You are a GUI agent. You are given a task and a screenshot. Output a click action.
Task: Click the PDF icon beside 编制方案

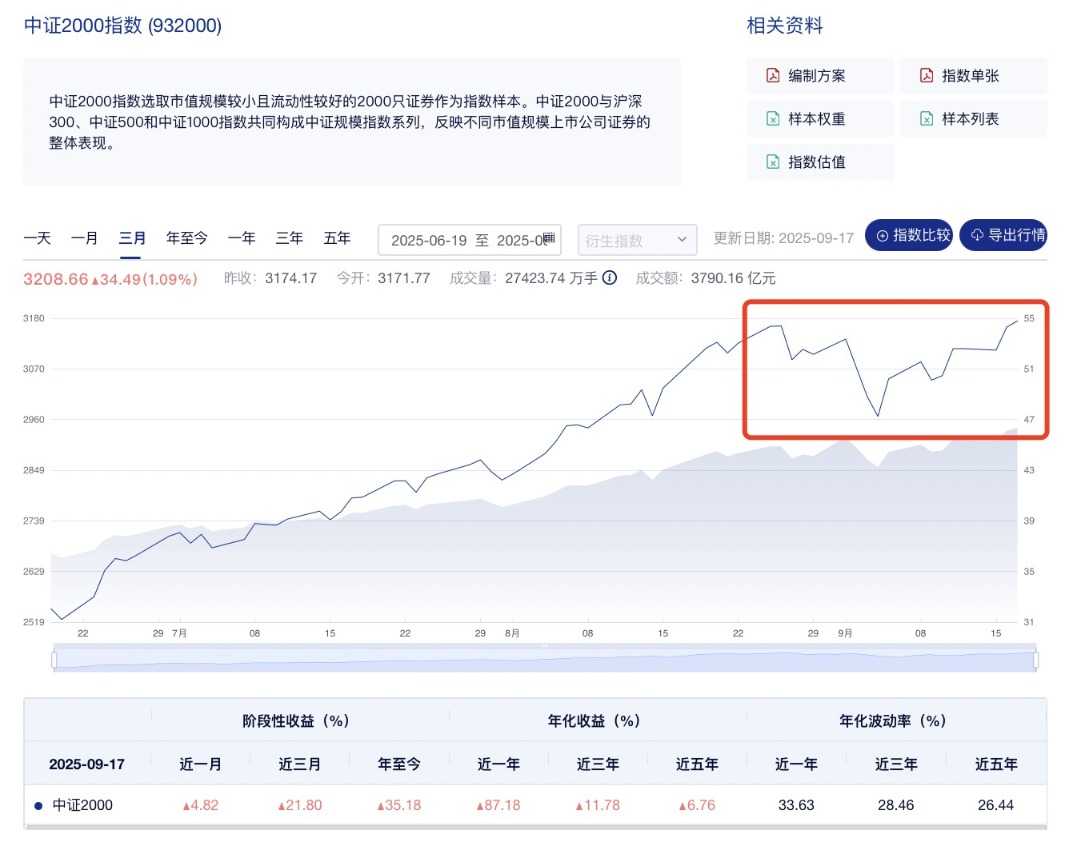click(772, 76)
